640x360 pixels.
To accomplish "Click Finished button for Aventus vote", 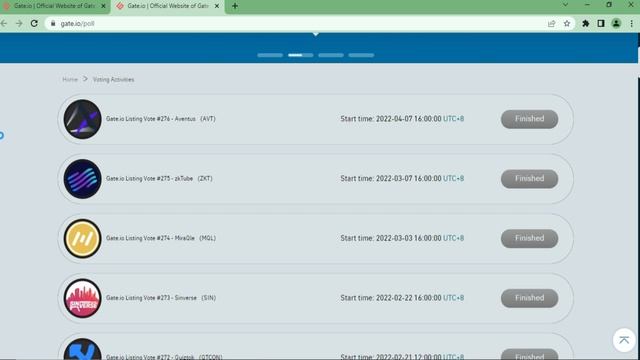I will [x=529, y=119].
